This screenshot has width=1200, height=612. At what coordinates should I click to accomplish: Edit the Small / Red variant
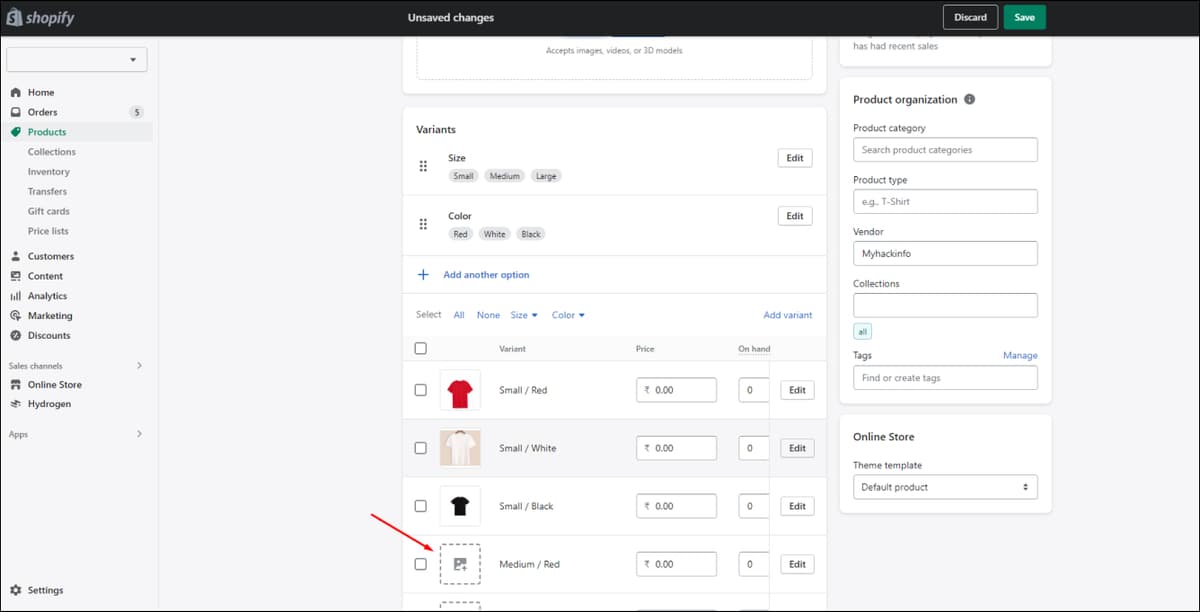(797, 390)
